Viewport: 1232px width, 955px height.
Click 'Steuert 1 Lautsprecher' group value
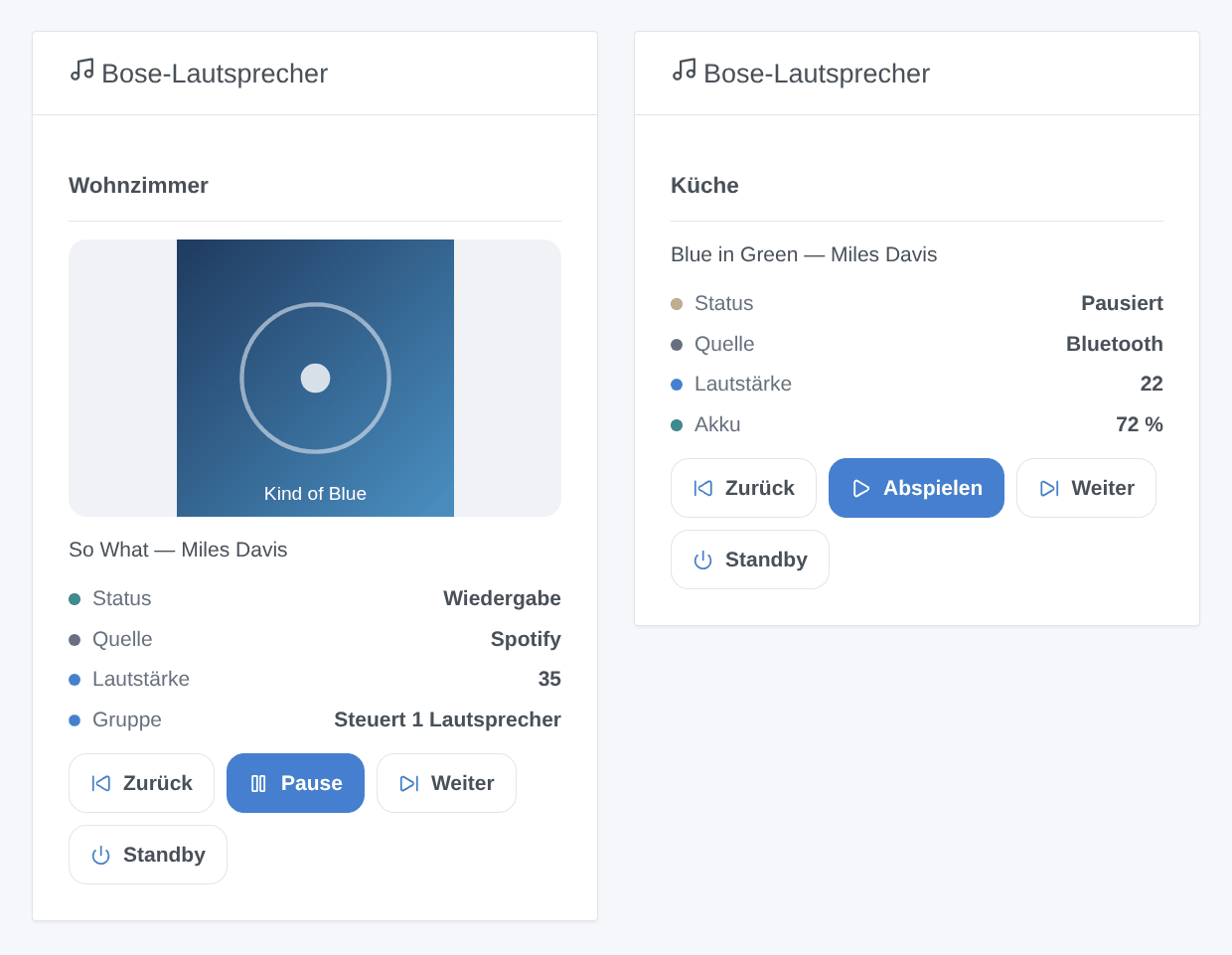click(x=447, y=719)
